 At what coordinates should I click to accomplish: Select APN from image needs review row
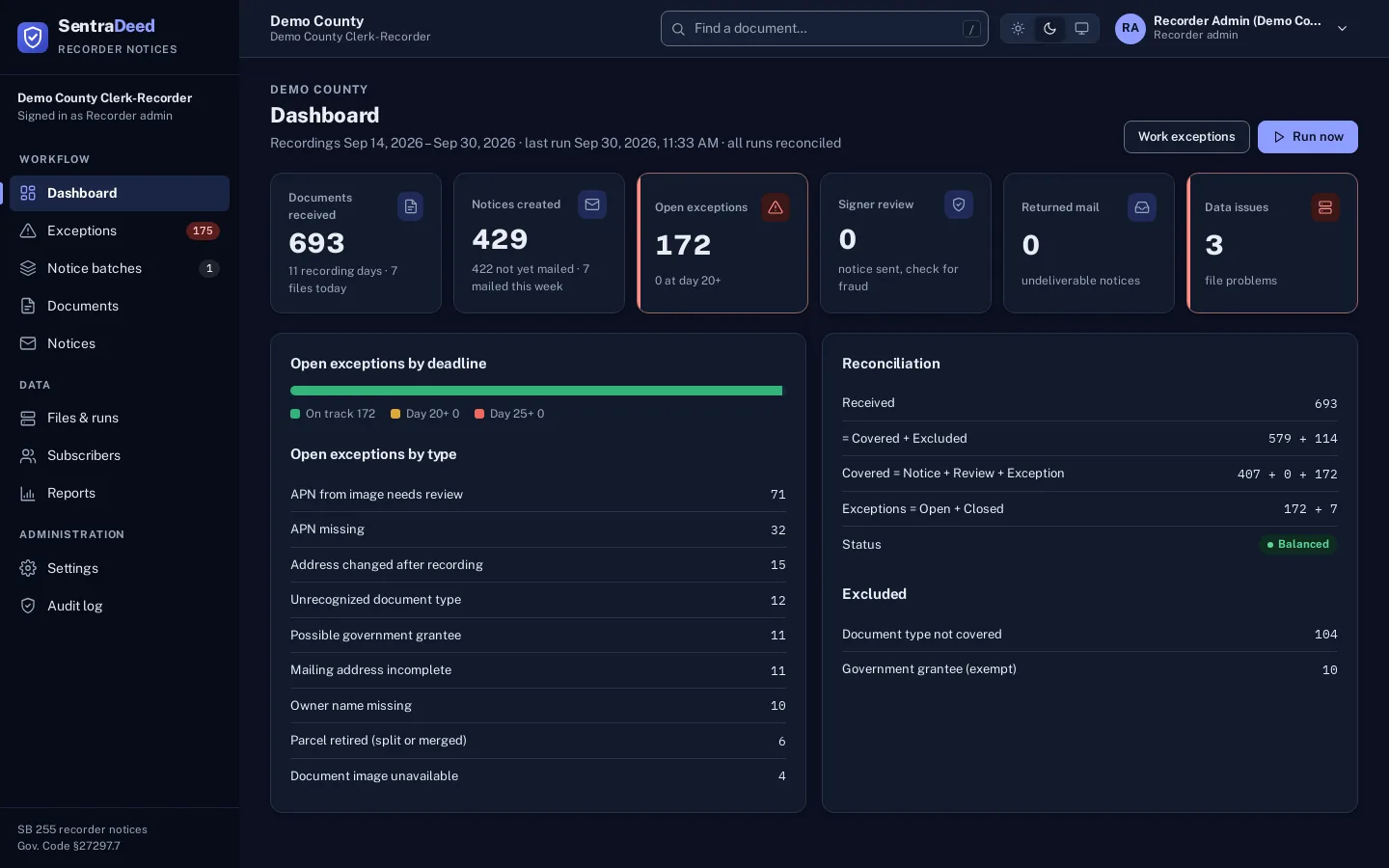point(538,494)
